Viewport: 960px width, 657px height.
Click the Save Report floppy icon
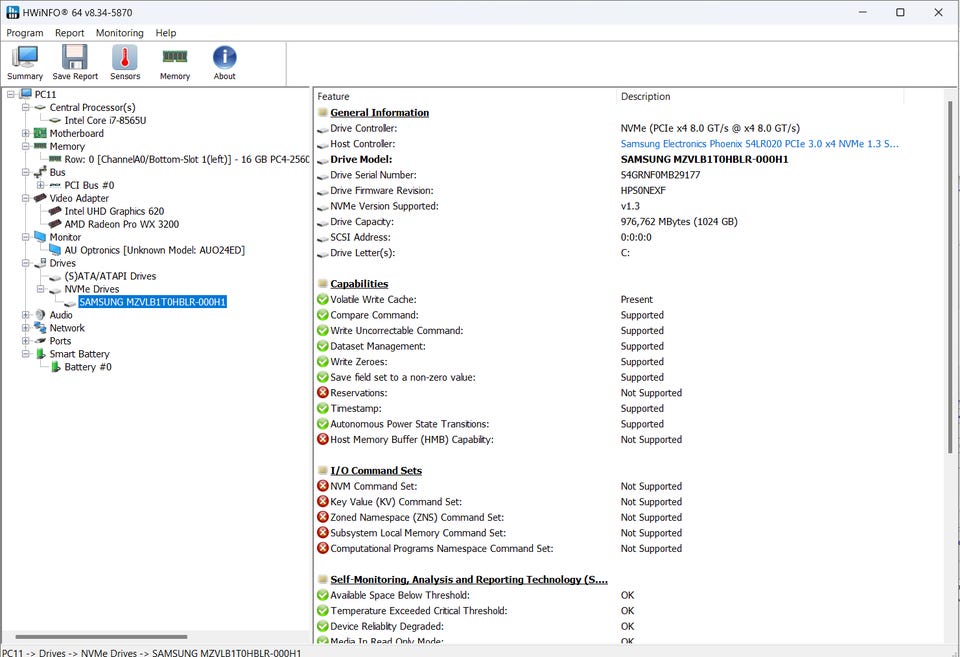75,58
